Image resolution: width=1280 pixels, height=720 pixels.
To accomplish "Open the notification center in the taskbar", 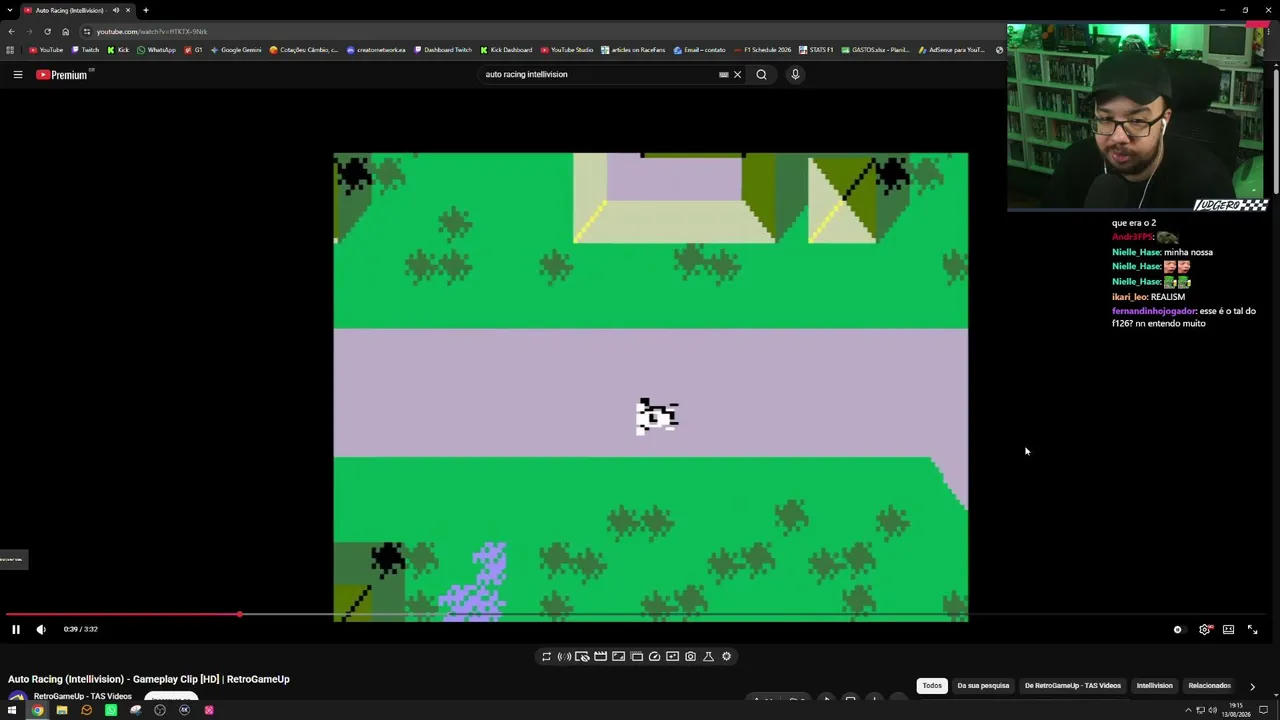I will (x=1263, y=710).
